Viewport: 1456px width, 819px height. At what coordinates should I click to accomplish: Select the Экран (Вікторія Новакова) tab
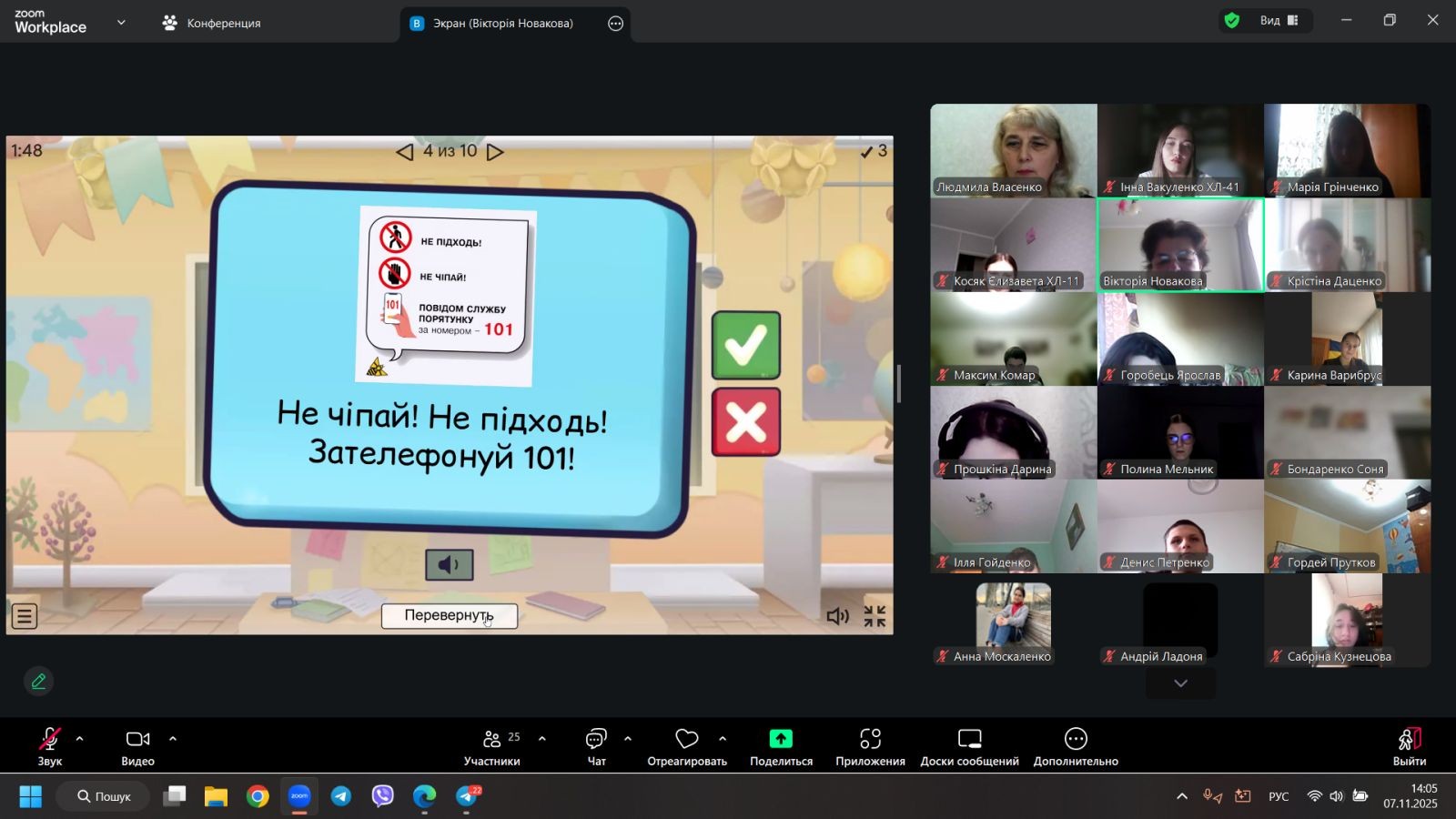502,24
